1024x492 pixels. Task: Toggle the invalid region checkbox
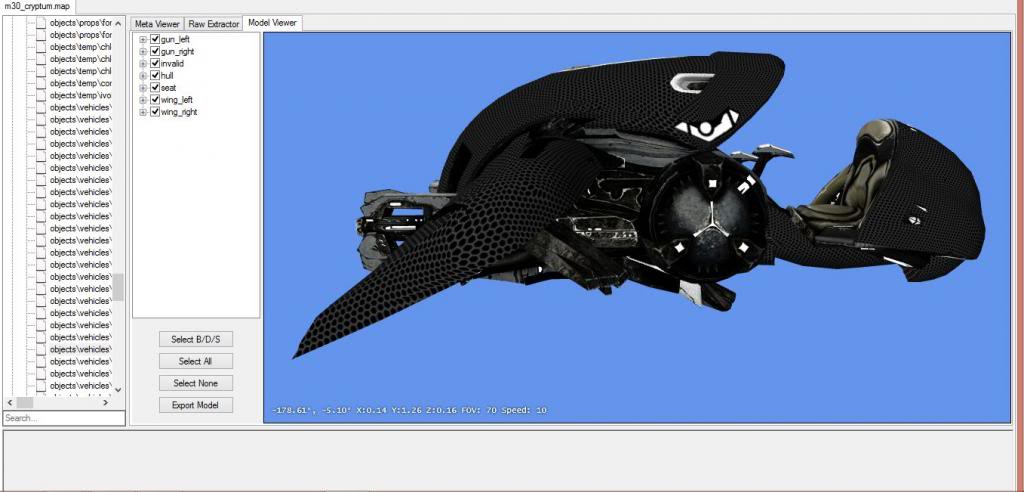click(x=155, y=63)
